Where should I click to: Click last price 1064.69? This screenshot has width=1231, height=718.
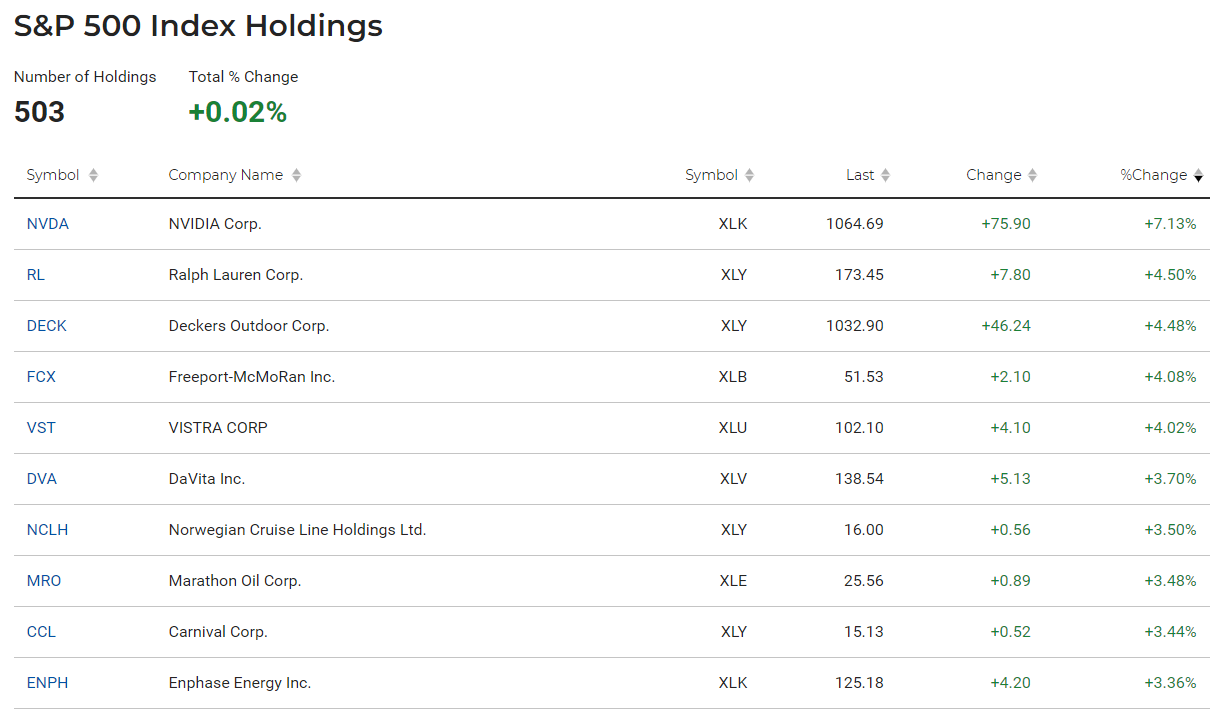tap(855, 224)
